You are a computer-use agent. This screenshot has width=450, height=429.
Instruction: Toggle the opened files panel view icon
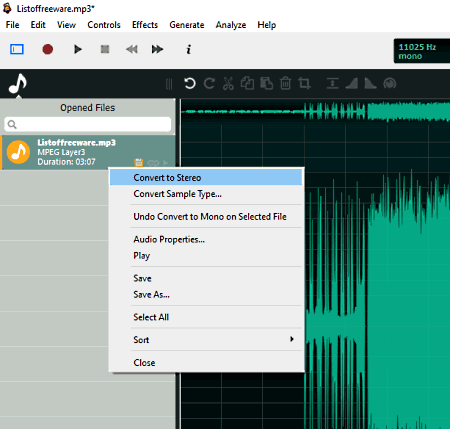(x=17, y=49)
